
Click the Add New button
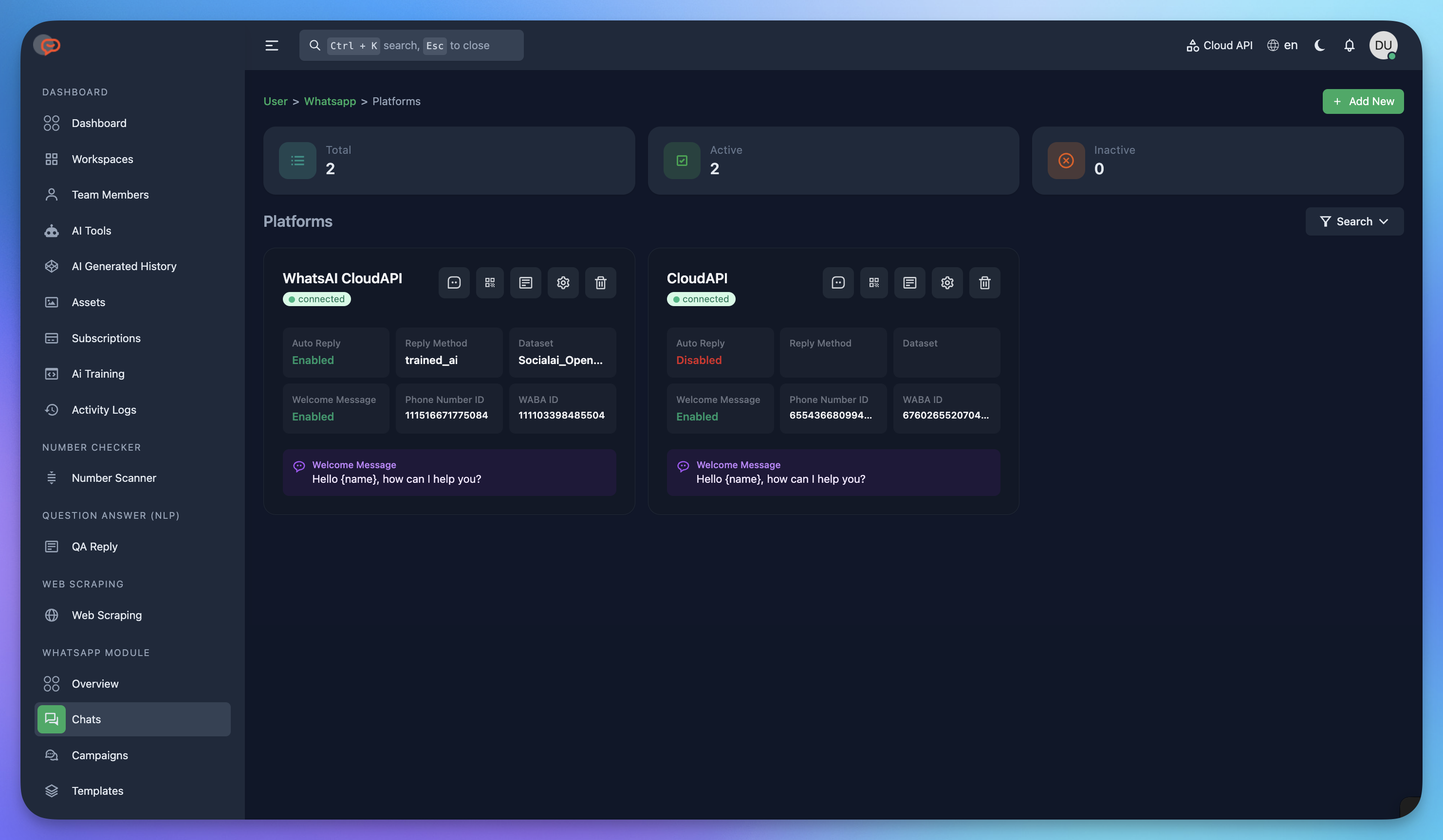(x=1362, y=101)
